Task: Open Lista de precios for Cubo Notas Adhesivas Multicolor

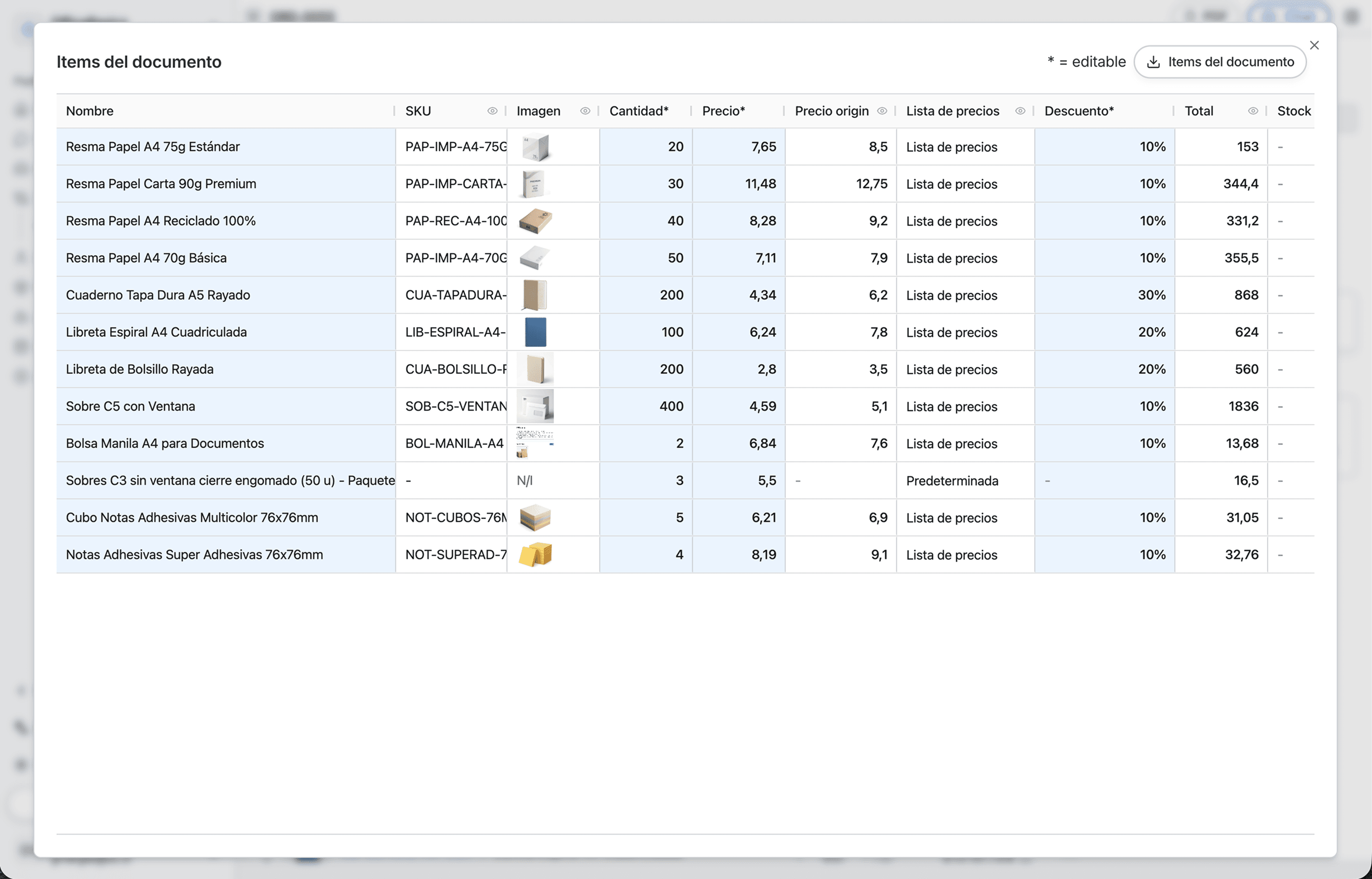Action: click(x=951, y=517)
